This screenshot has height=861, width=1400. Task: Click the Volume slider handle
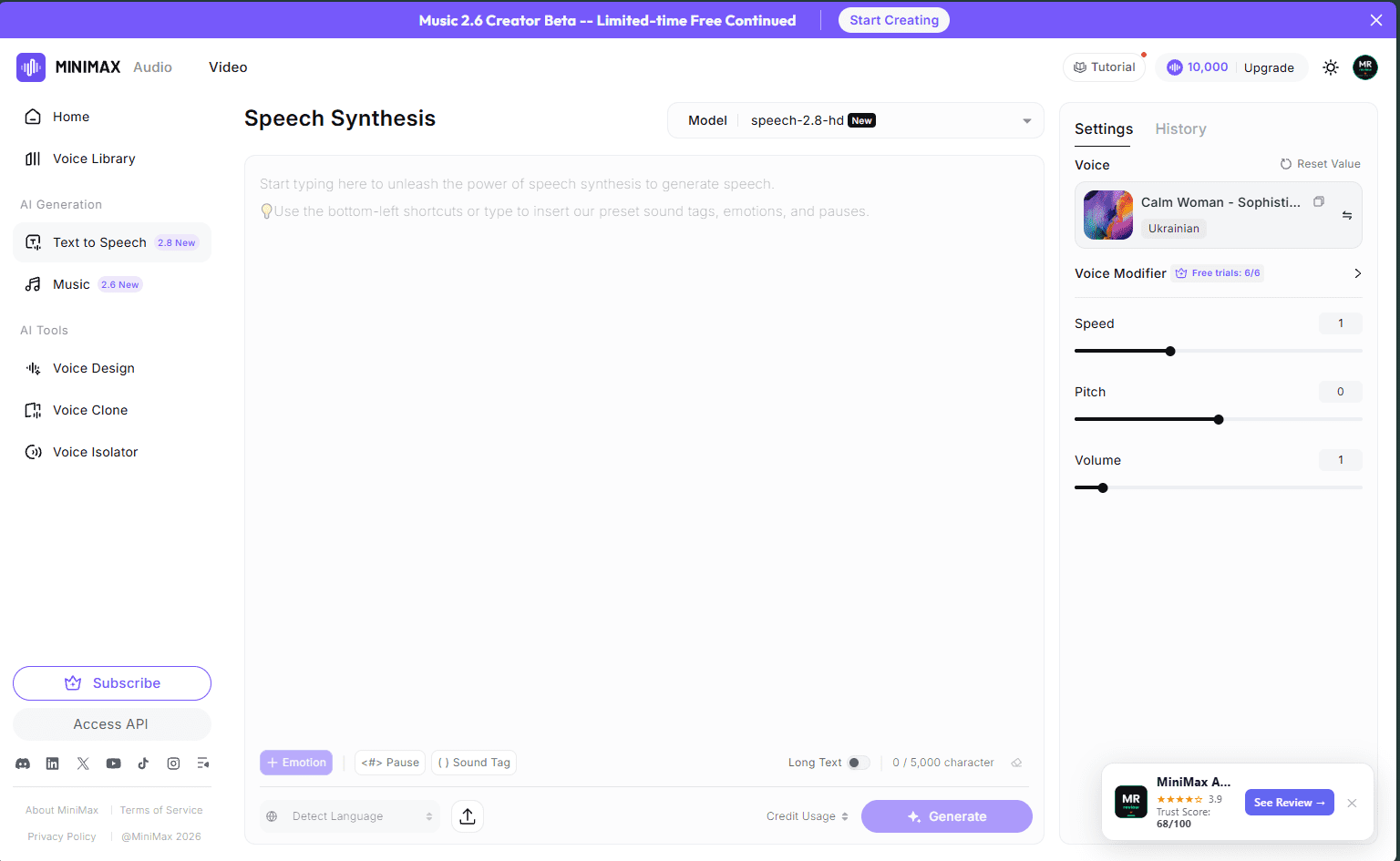click(1103, 487)
